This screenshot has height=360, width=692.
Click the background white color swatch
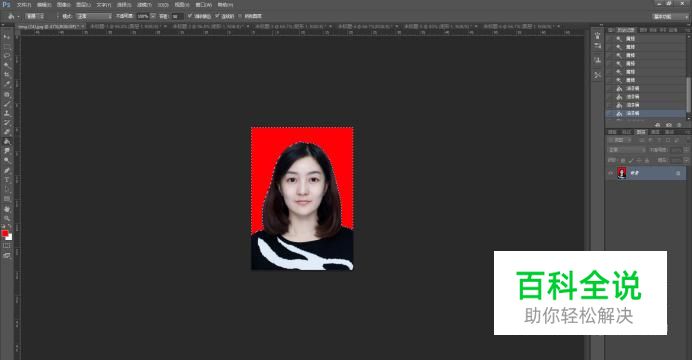coord(9,237)
